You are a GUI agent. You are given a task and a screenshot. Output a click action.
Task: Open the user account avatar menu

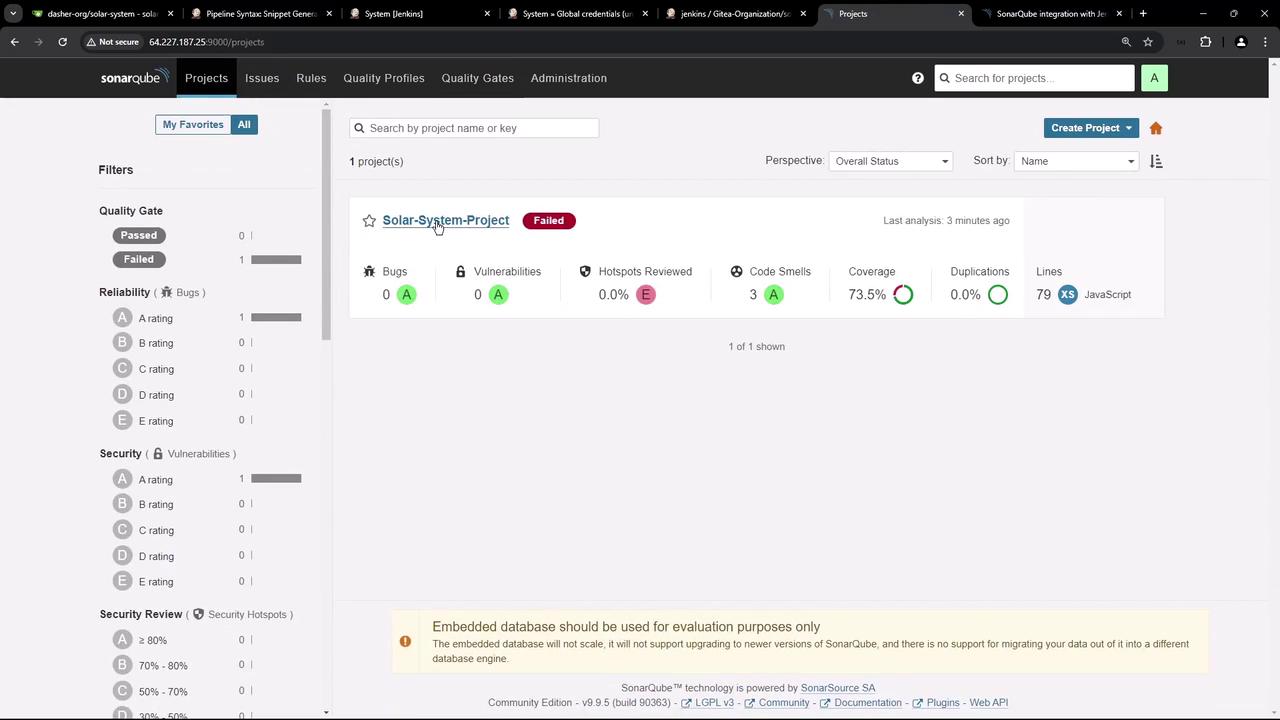[x=1154, y=78]
